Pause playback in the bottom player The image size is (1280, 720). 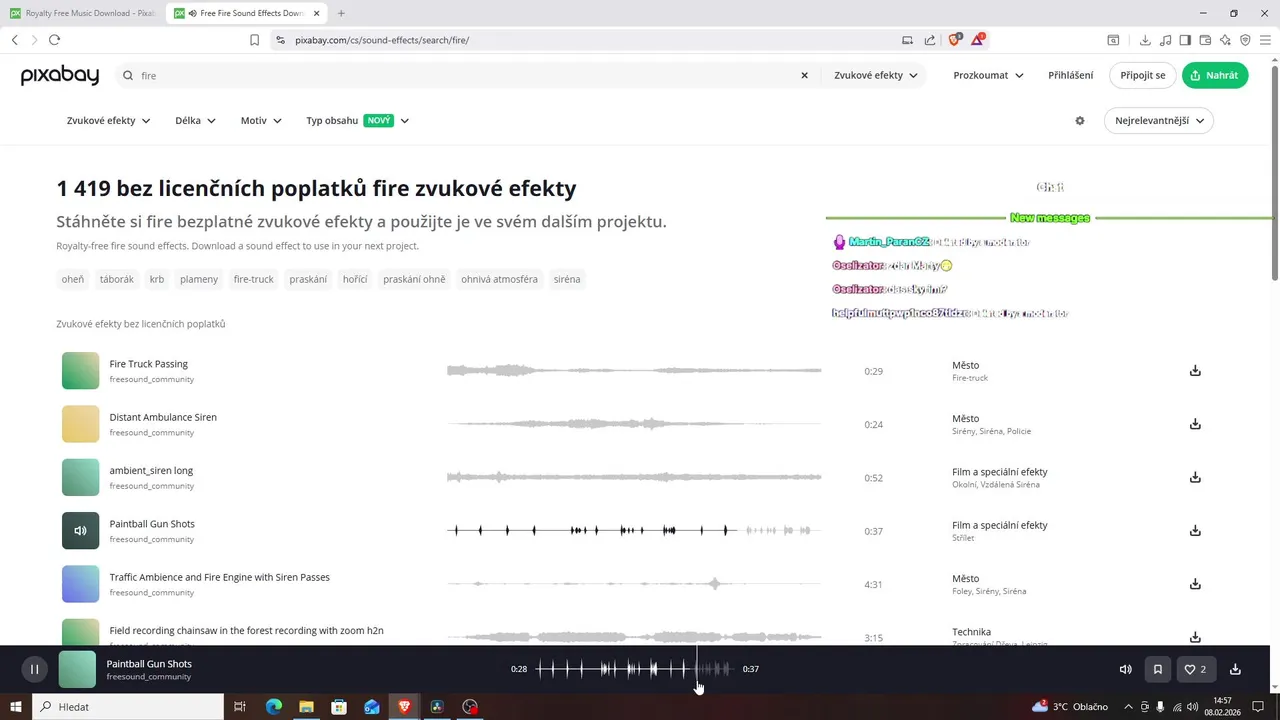pos(34,669)
